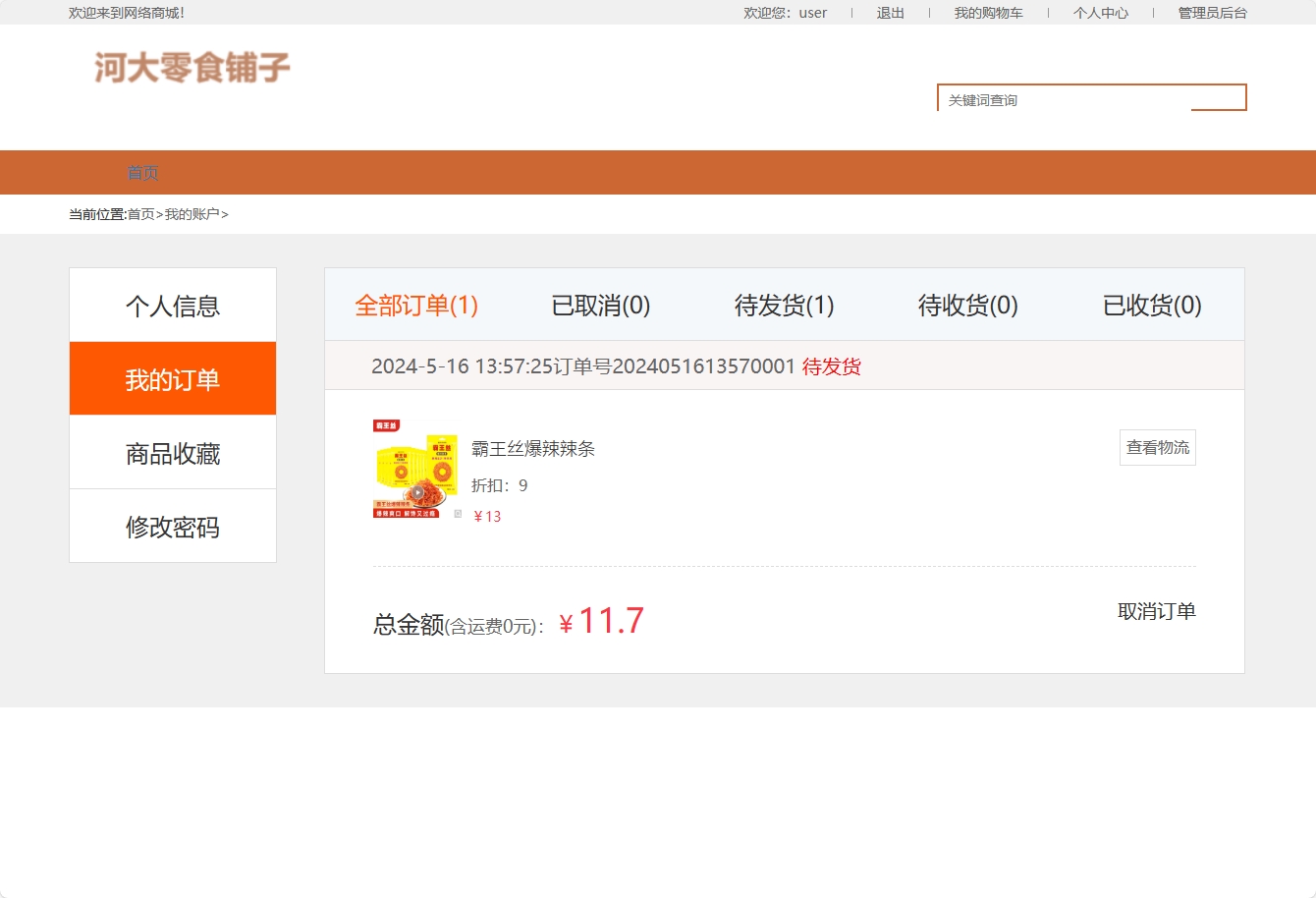Switch to the 已取消(0) tab

pyautogui.click(x=601, y=306)
